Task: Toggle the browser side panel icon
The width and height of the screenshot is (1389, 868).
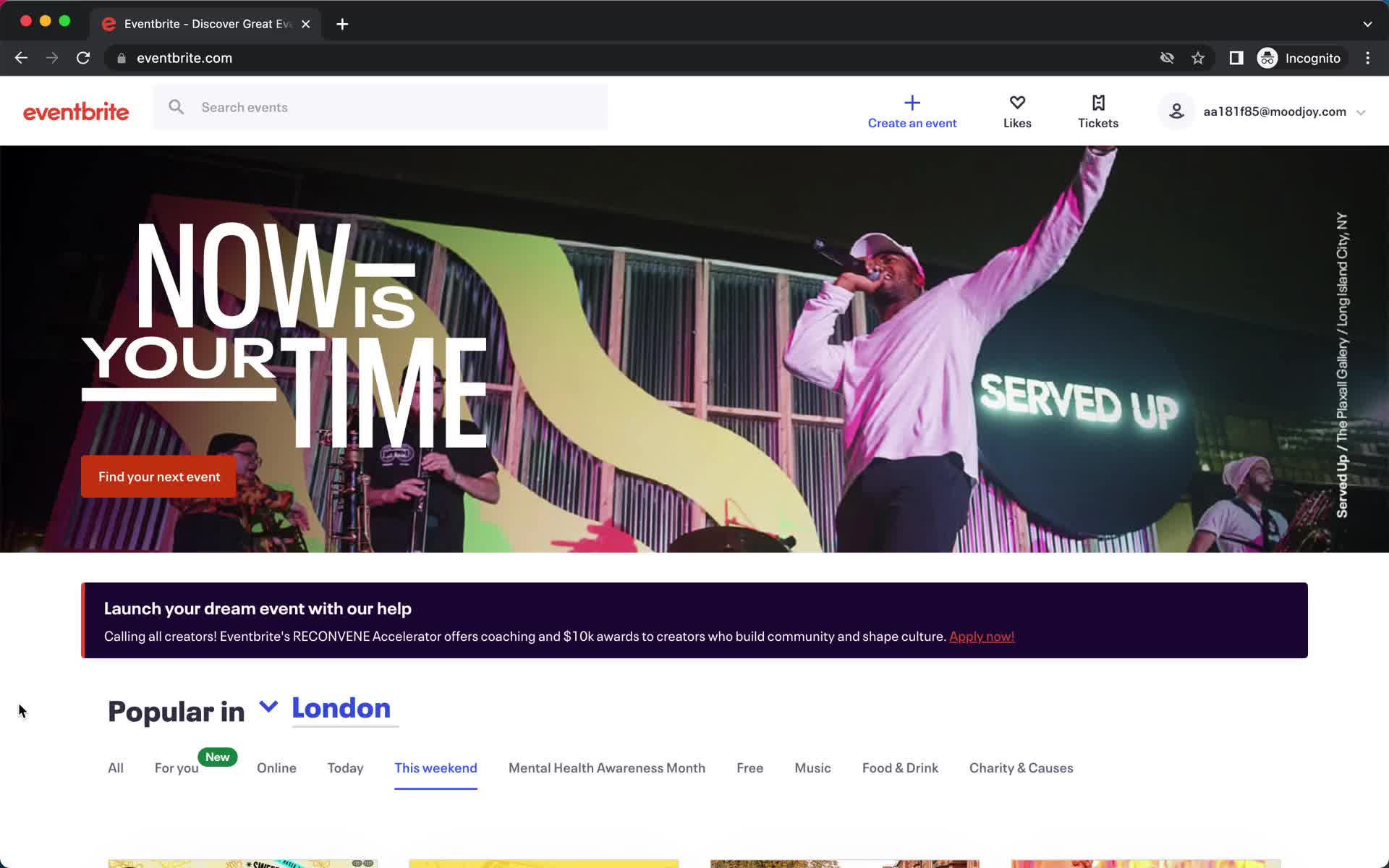Action: pos(1236,58)
